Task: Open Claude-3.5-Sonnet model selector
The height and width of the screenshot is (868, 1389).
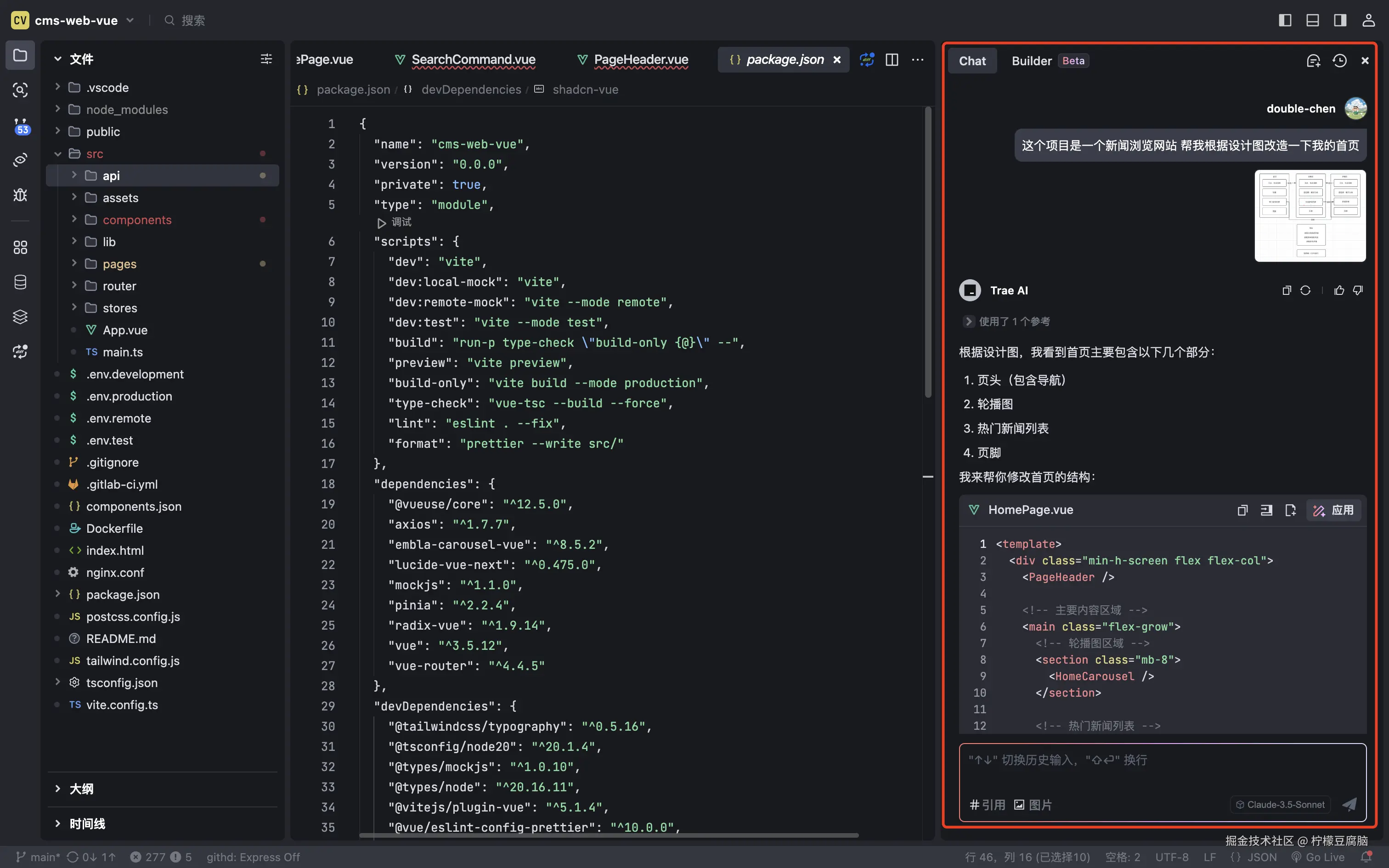Action: [1280, 804]
